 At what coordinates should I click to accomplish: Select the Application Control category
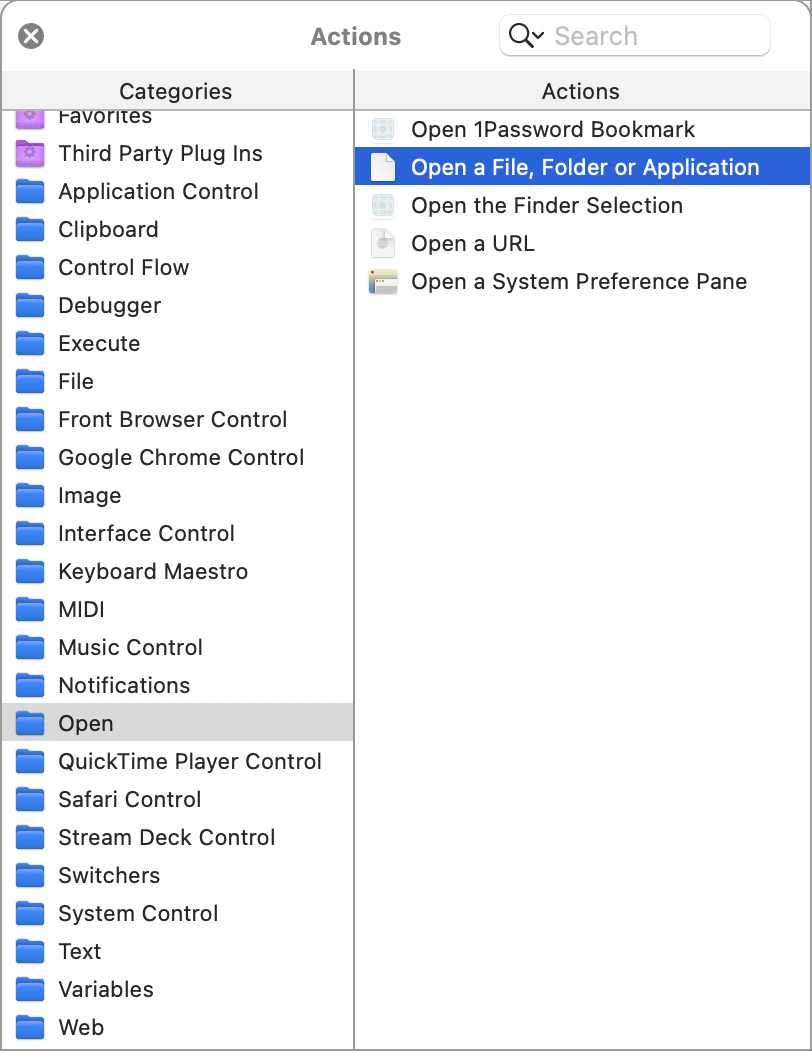[x=158, y=192]
